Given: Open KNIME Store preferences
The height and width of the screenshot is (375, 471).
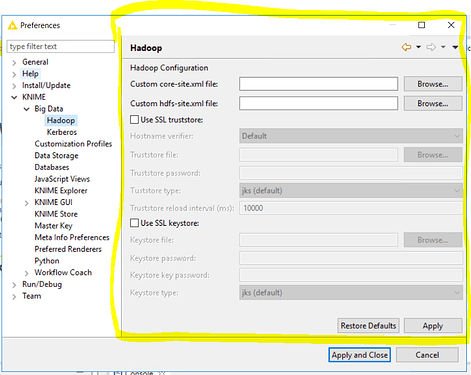Looking at the screenshot, I should [x=56, y=214].
